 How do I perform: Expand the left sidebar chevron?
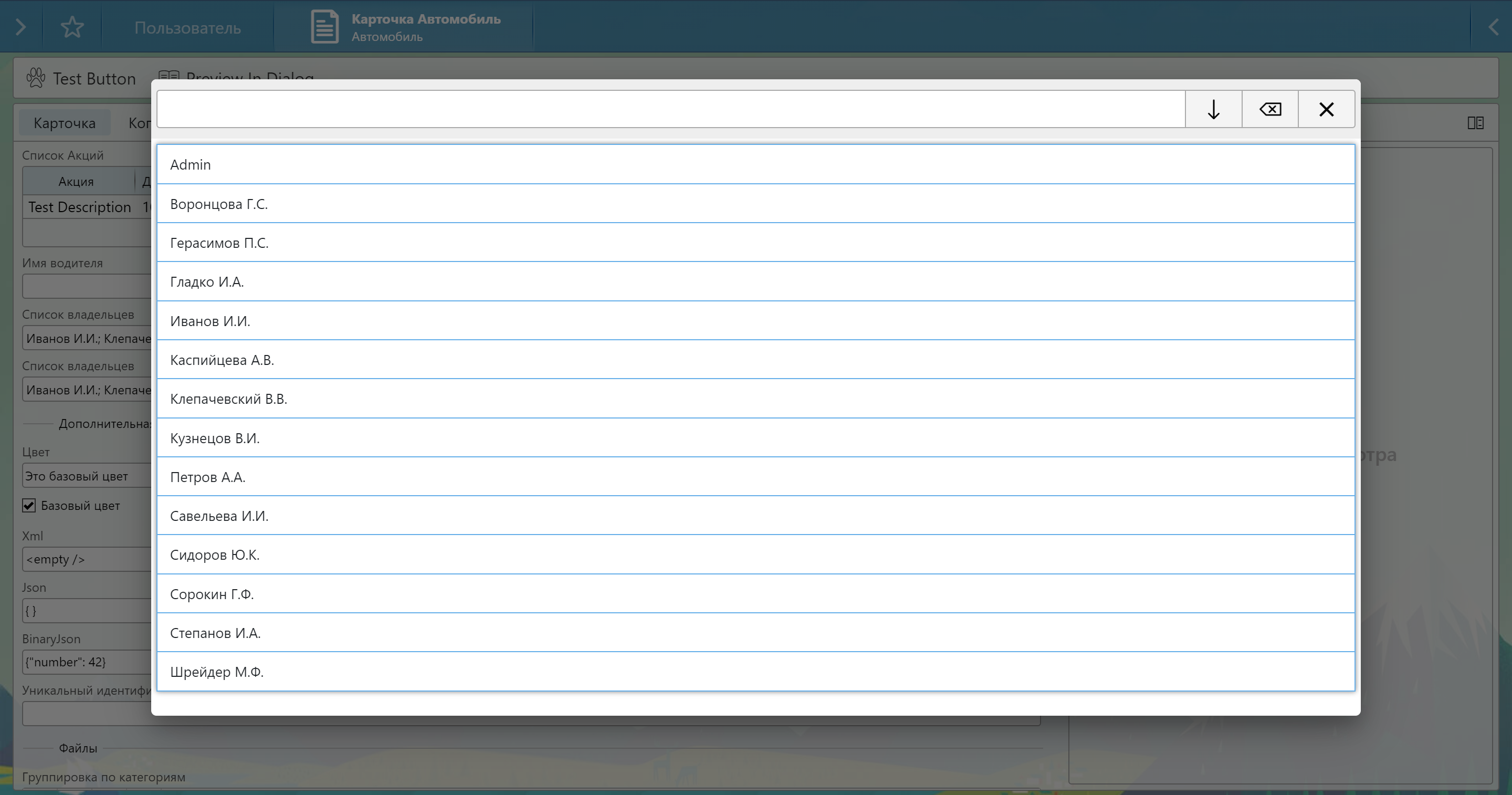20,27
